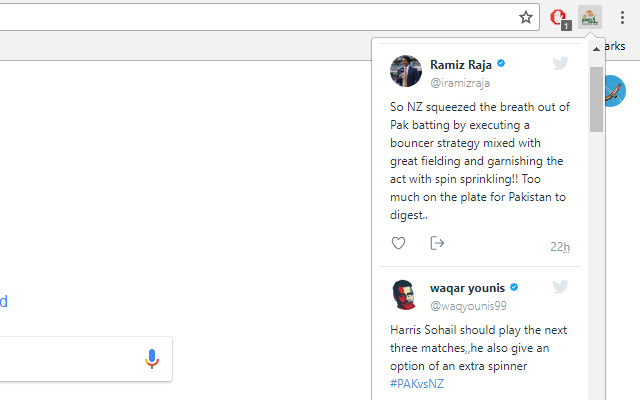
Task: Click Ramiz Raja's profile picture
Action: pyautogui.click(x=406, y=72)
